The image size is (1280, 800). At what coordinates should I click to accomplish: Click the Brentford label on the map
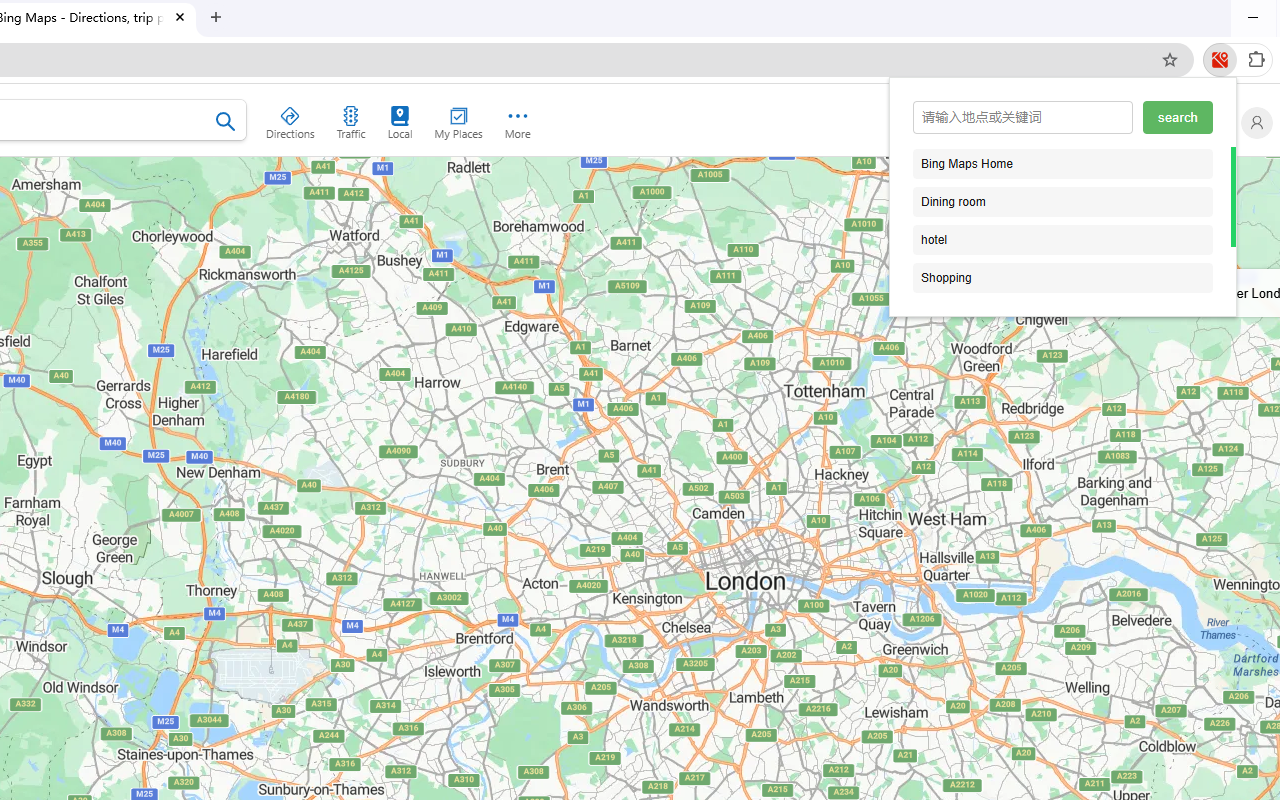(x=484, y=638)
